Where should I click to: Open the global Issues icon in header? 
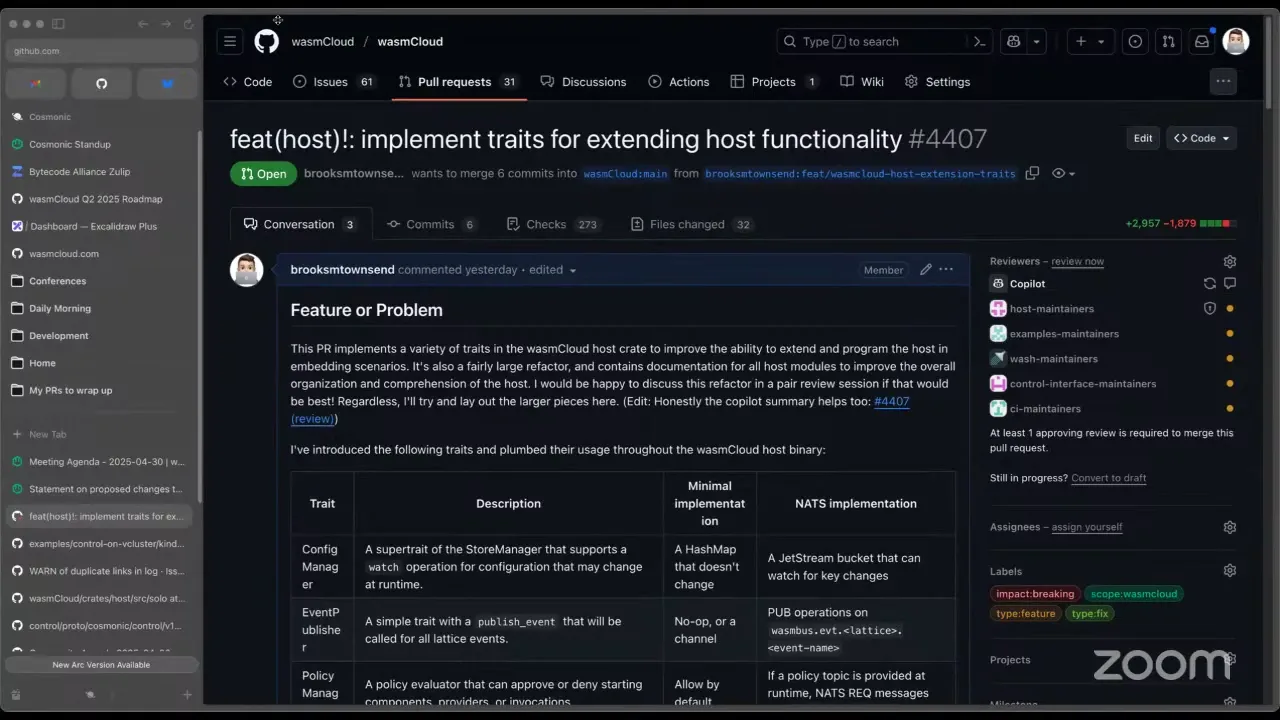(x=1135, y=41)
